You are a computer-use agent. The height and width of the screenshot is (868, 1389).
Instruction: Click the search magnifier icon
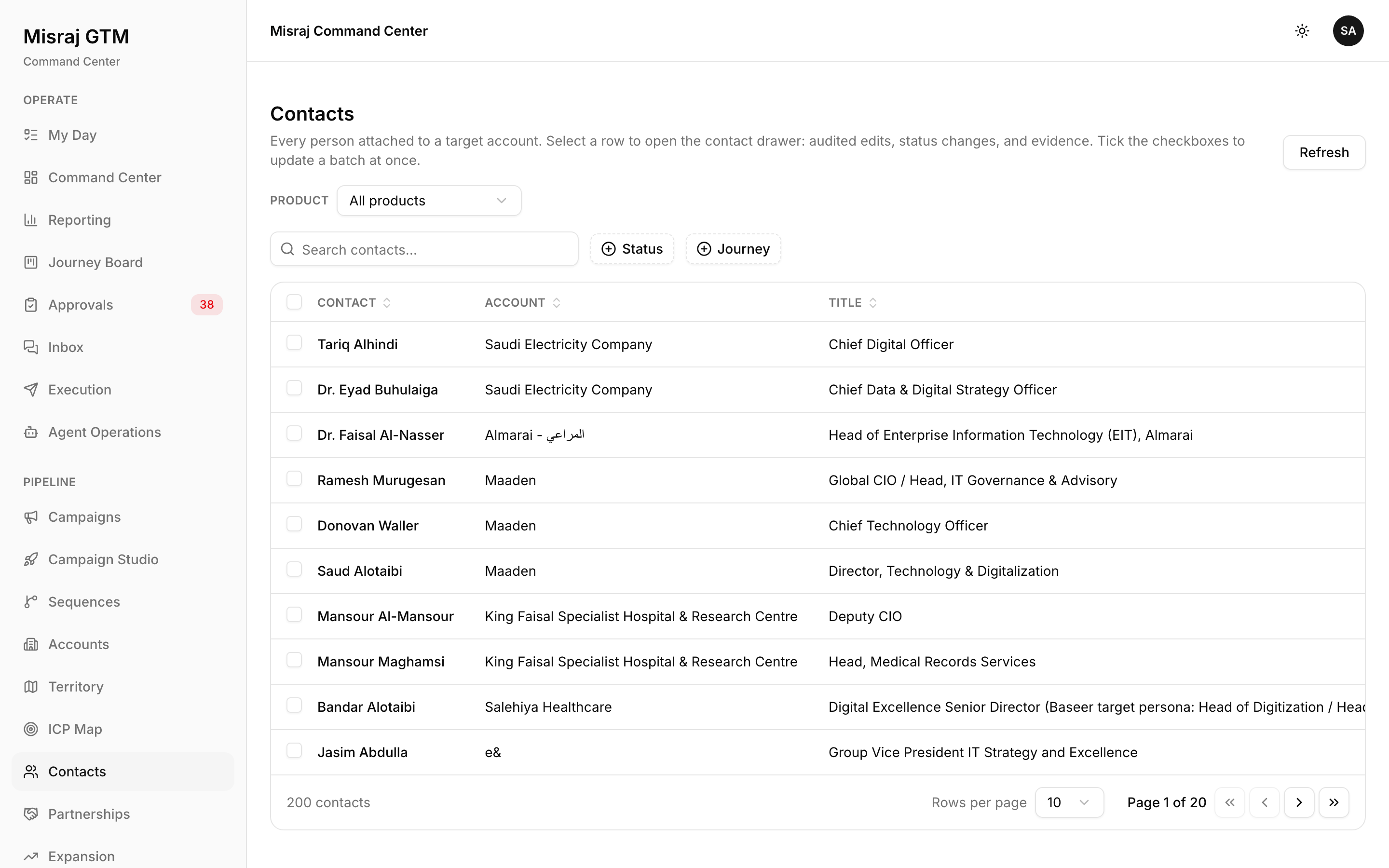pyautogui.click(x=287, y=249)
